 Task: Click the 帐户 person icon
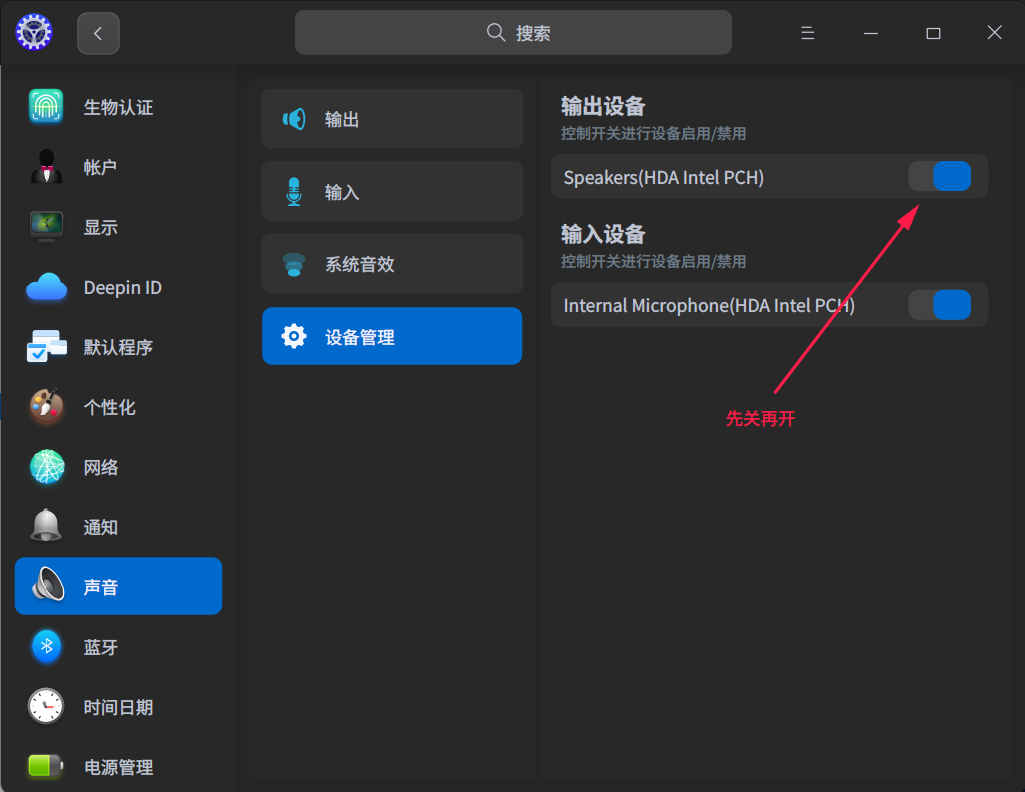pos(46,167)
